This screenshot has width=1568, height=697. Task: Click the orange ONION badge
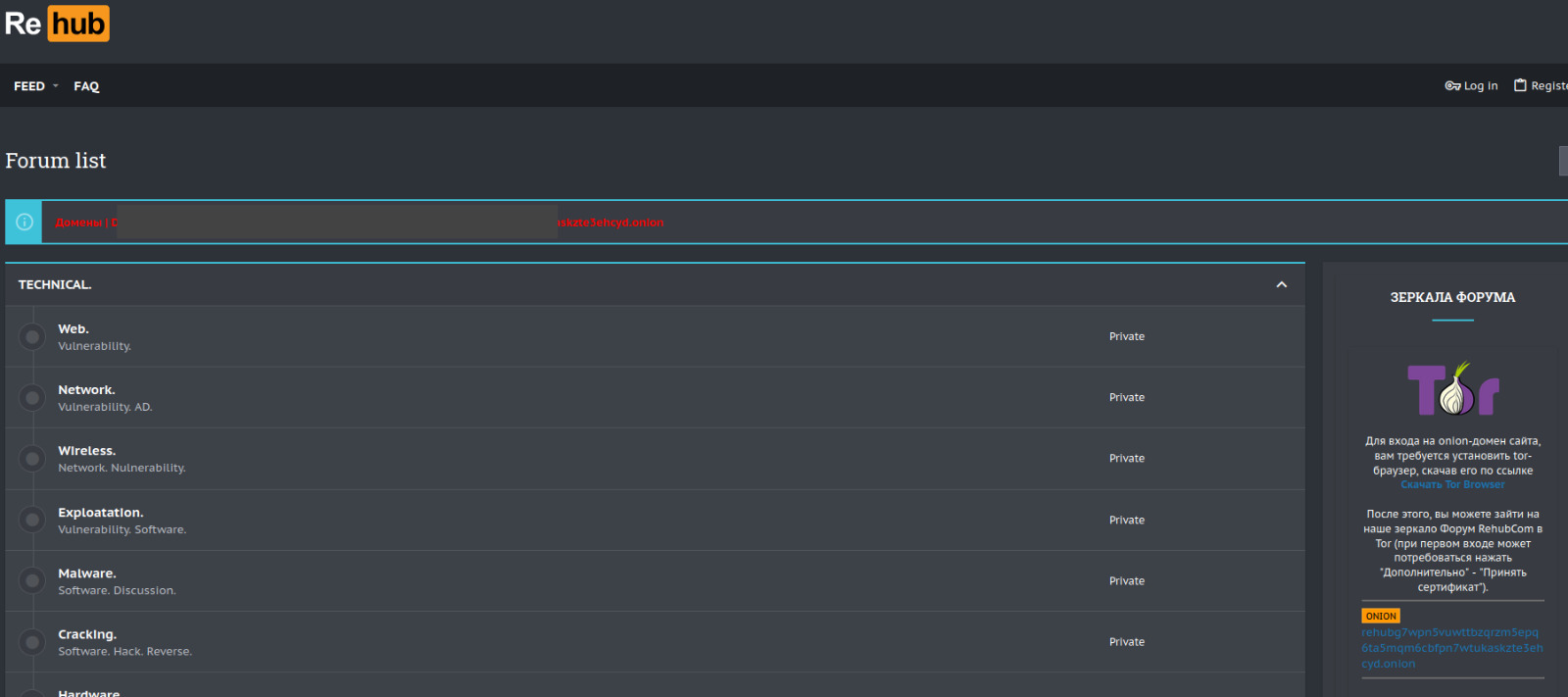coord(1380,616)
